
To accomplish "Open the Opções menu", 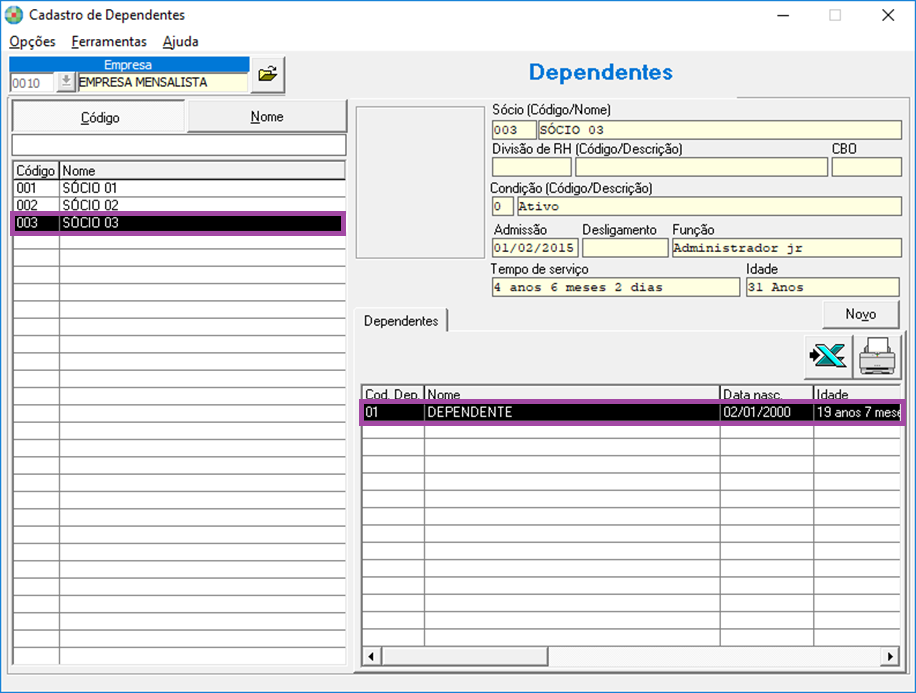I will [x=32, y=41].
